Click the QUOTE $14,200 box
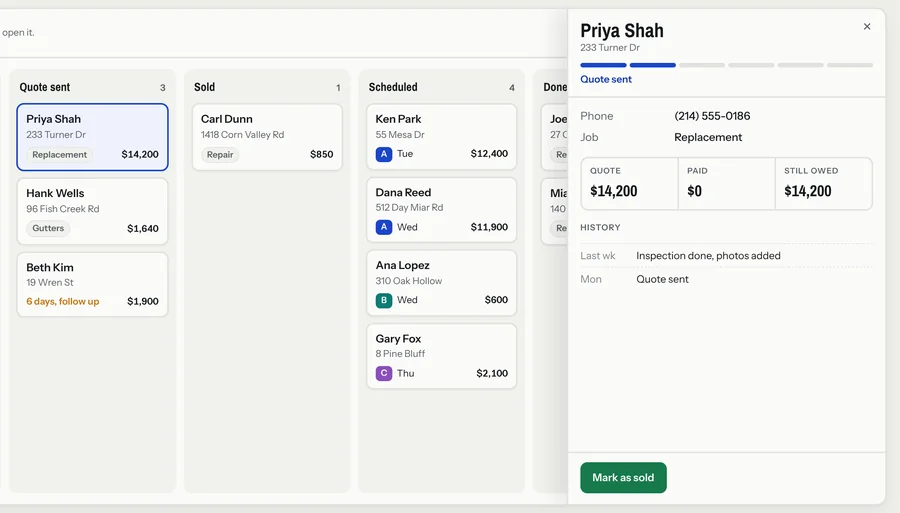900x513 pixels. [x=630, y=184]
